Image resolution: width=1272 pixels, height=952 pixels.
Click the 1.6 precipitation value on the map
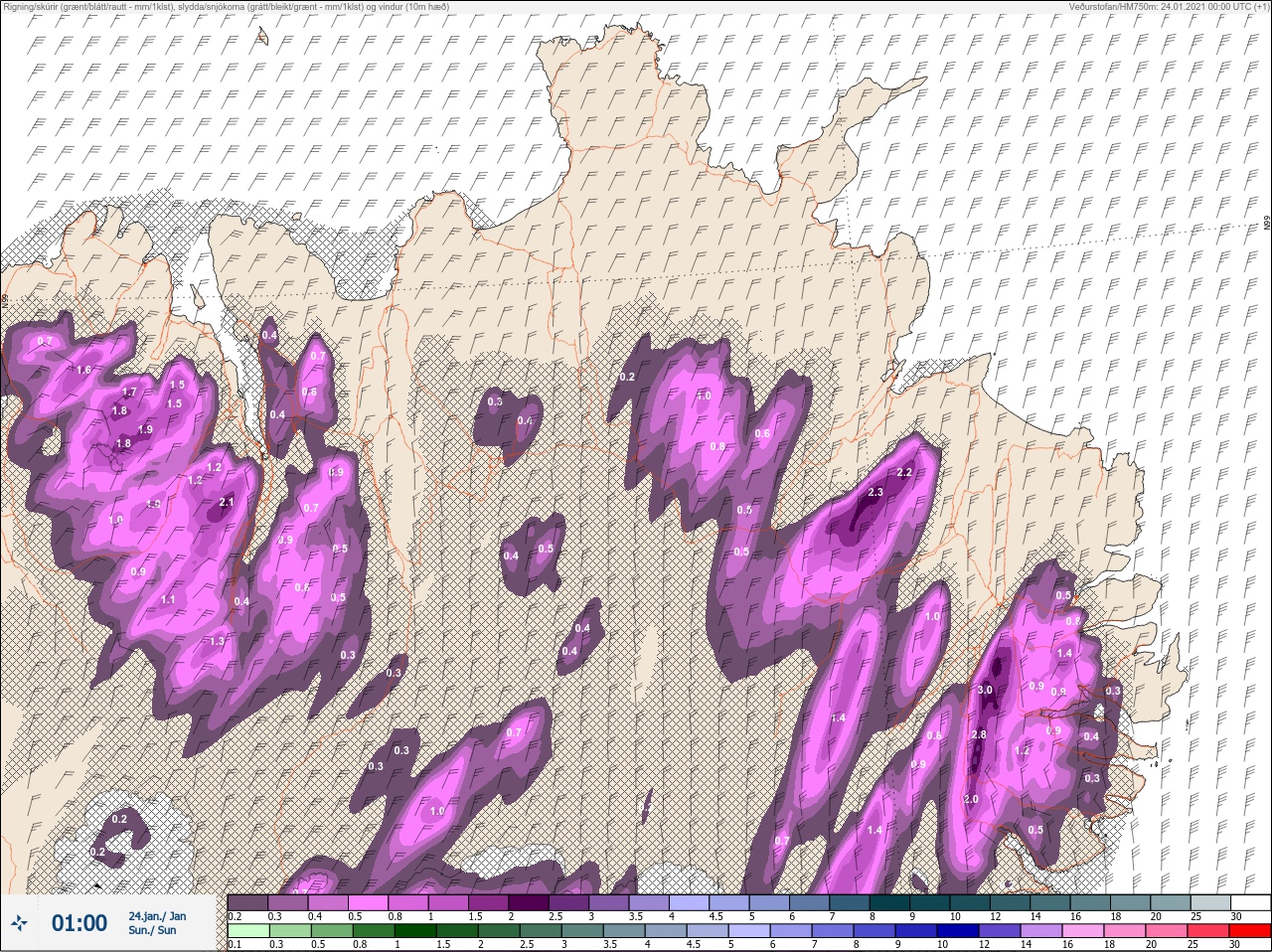point(83,370)
